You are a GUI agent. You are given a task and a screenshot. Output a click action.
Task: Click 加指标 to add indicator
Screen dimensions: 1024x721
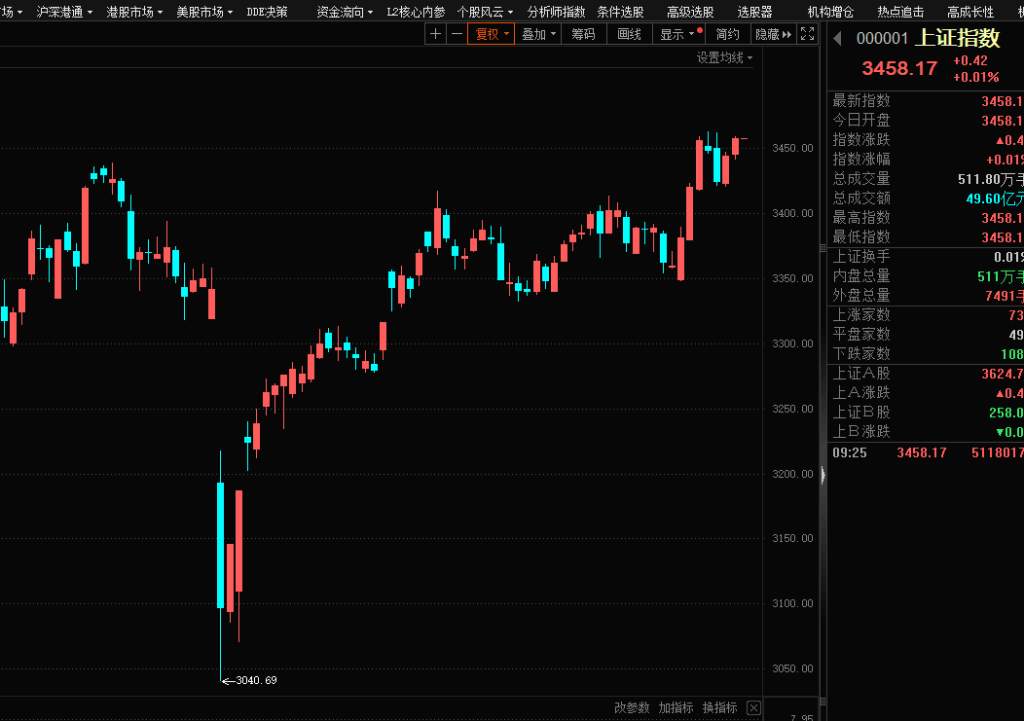(x=675, y=708)
